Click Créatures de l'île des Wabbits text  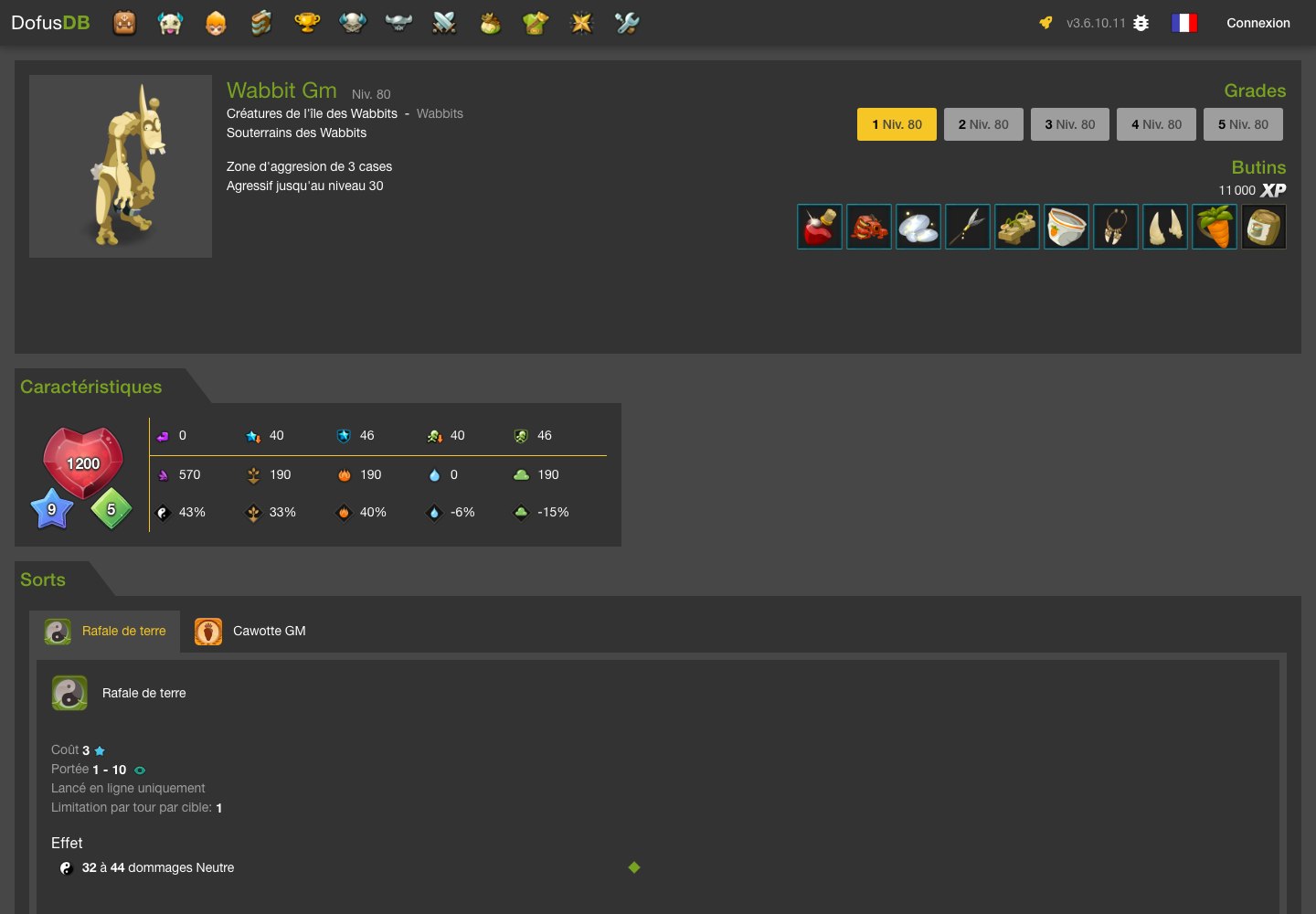coord(312,113)
